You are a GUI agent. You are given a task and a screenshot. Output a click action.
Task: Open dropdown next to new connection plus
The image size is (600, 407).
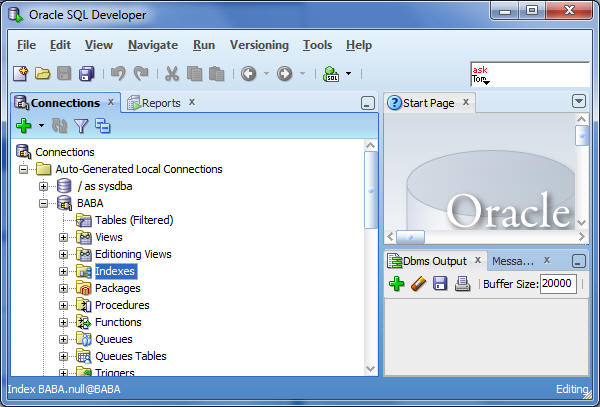tap(41, 125)
